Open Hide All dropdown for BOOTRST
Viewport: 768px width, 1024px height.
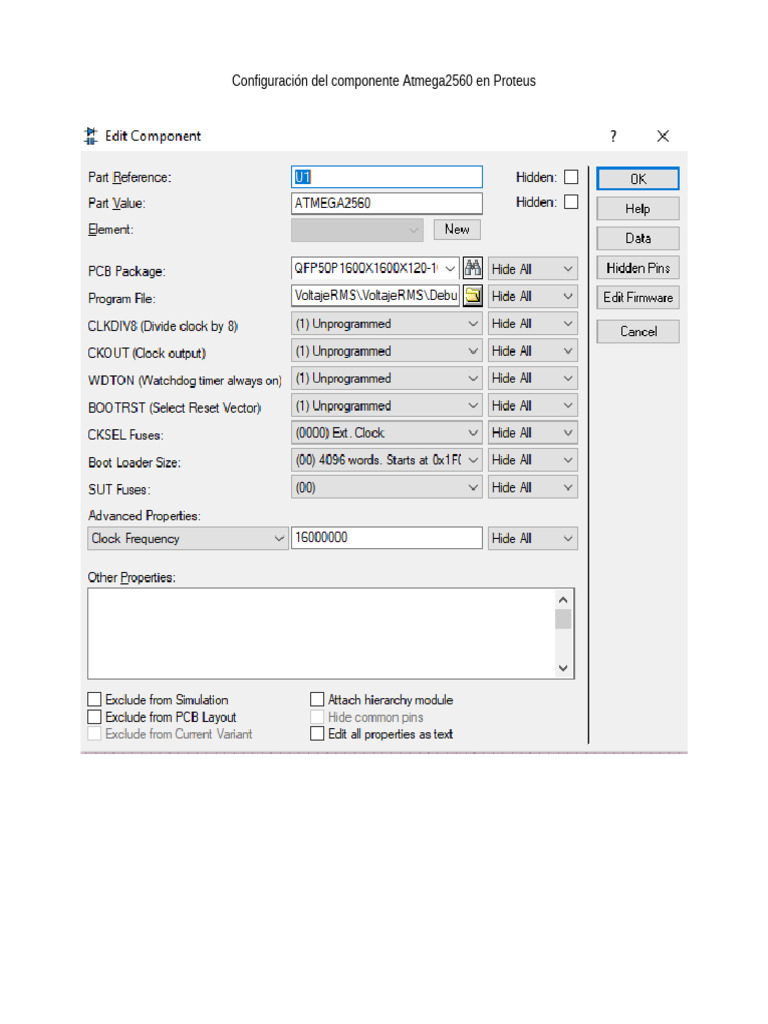pyautogui.click(x=532, y=406)
